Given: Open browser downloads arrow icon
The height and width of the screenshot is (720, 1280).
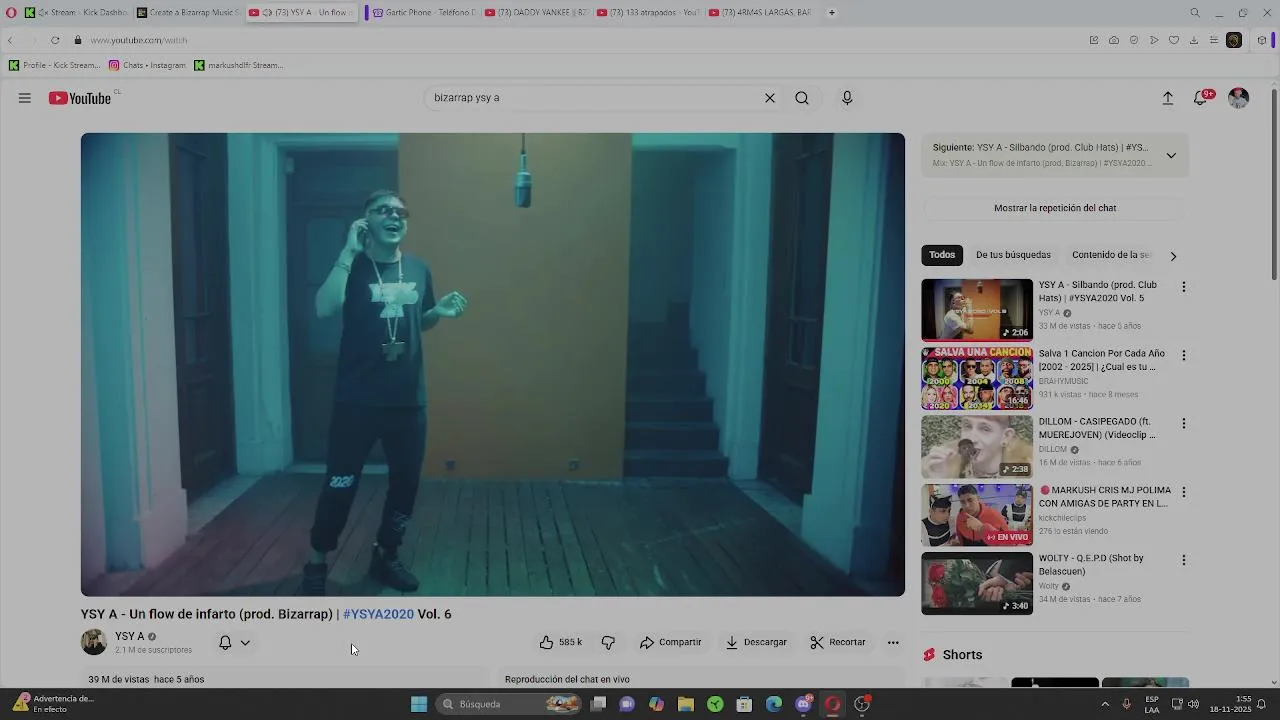Looking at the screenshot, I should (1194, 40).
